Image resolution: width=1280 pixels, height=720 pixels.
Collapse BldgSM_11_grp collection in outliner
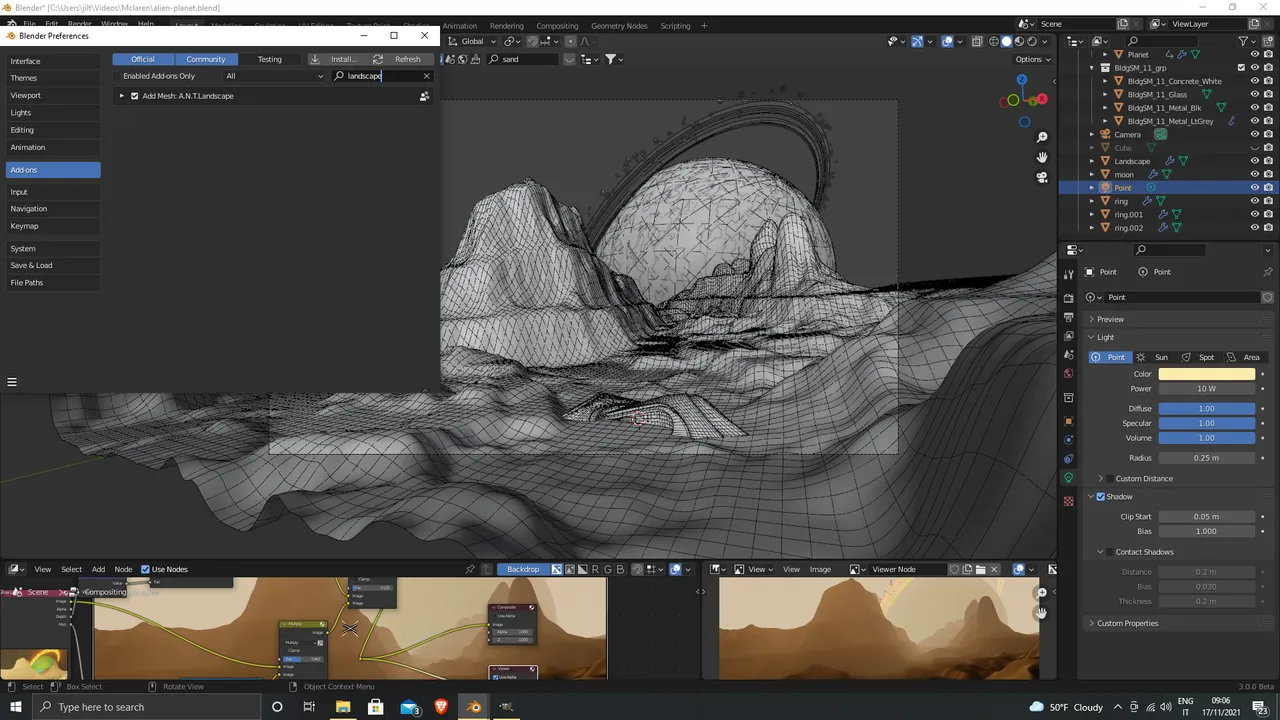1092,68
